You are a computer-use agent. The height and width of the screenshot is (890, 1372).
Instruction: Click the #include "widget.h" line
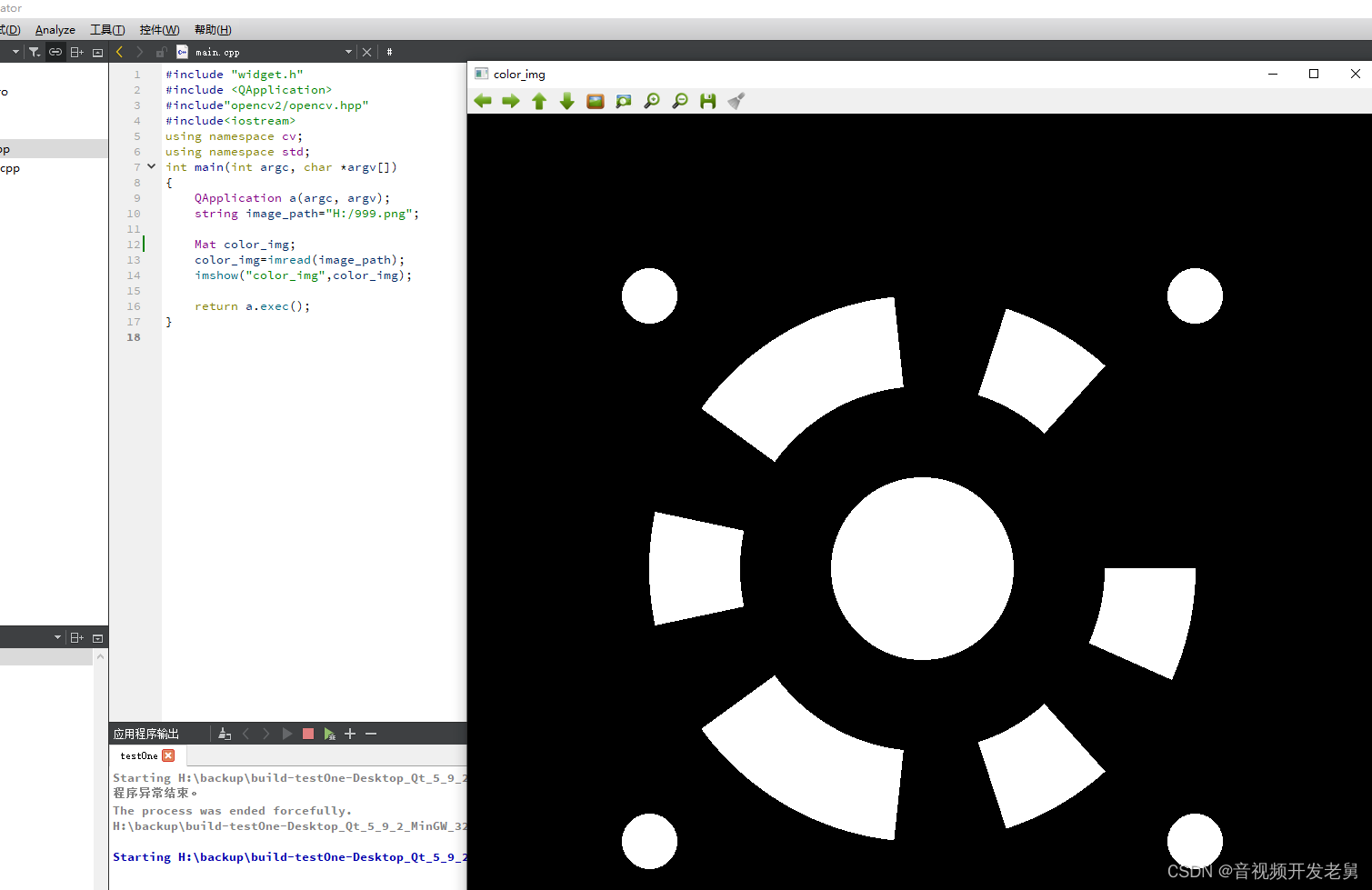tap(234, 75)
